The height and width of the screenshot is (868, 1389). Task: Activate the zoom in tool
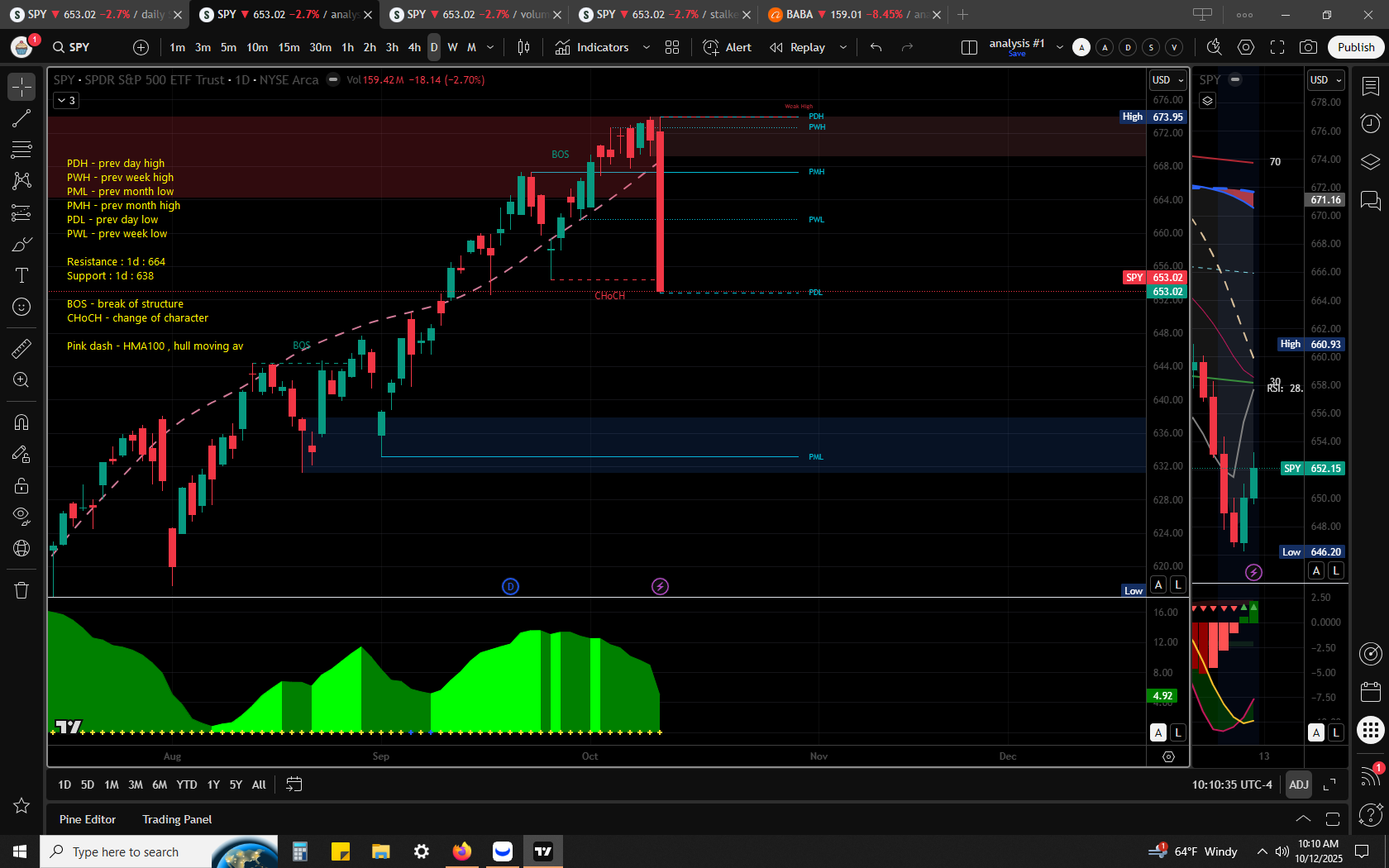(x=21, y=380)
